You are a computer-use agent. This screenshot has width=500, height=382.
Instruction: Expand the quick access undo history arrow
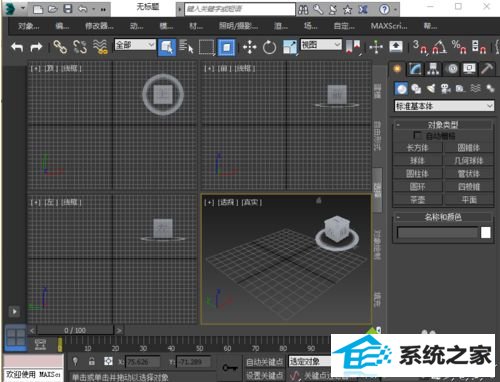click(94, 9)
